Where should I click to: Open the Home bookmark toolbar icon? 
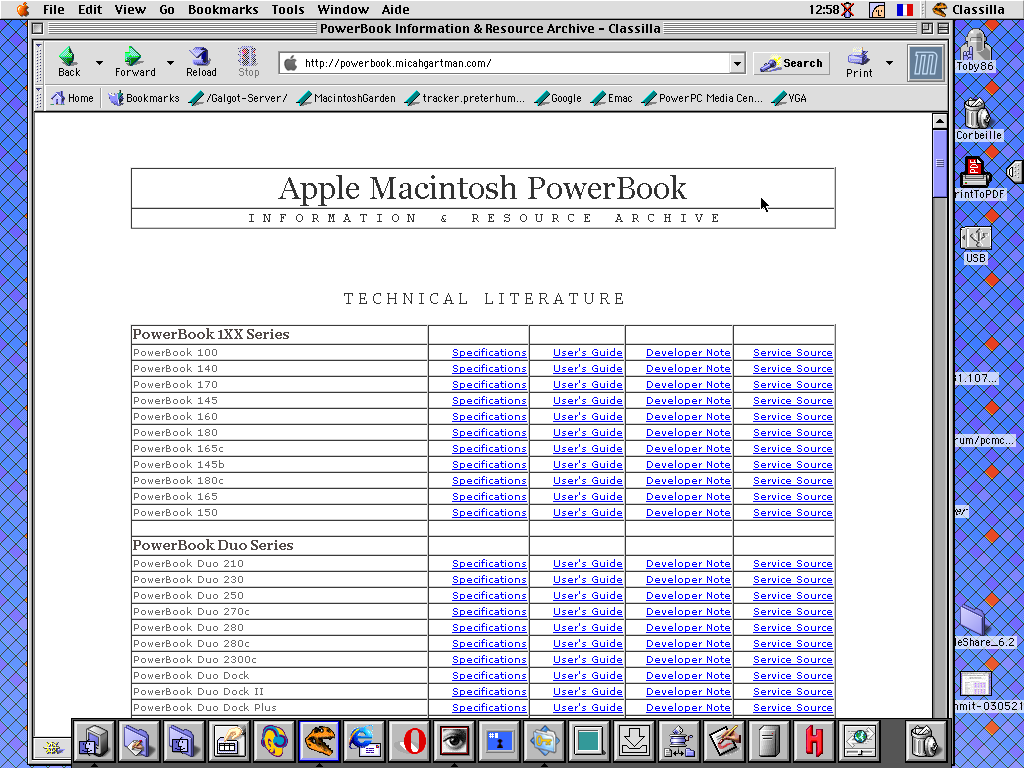point(72,98)
